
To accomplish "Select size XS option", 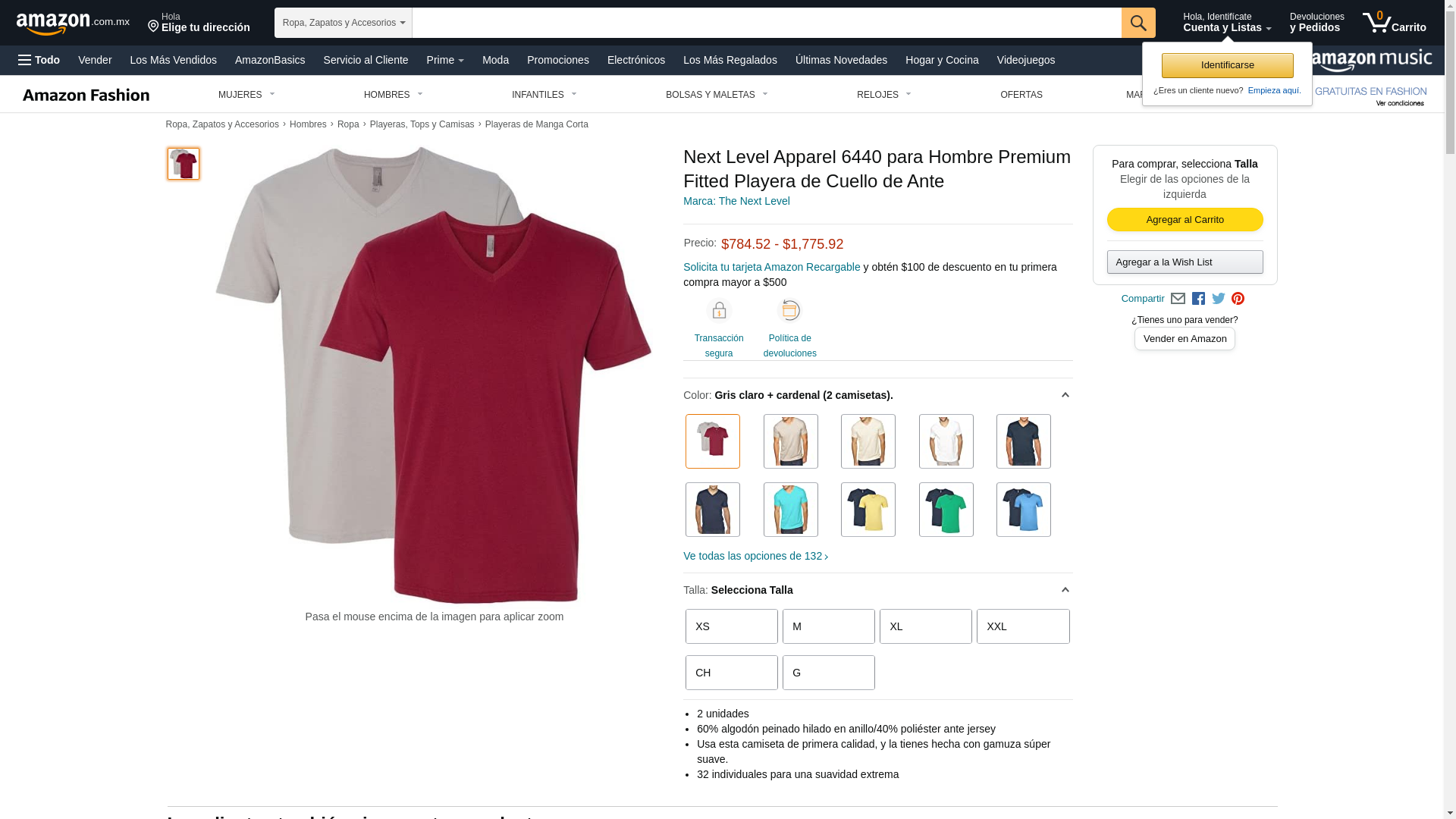I will coord(732,626).
